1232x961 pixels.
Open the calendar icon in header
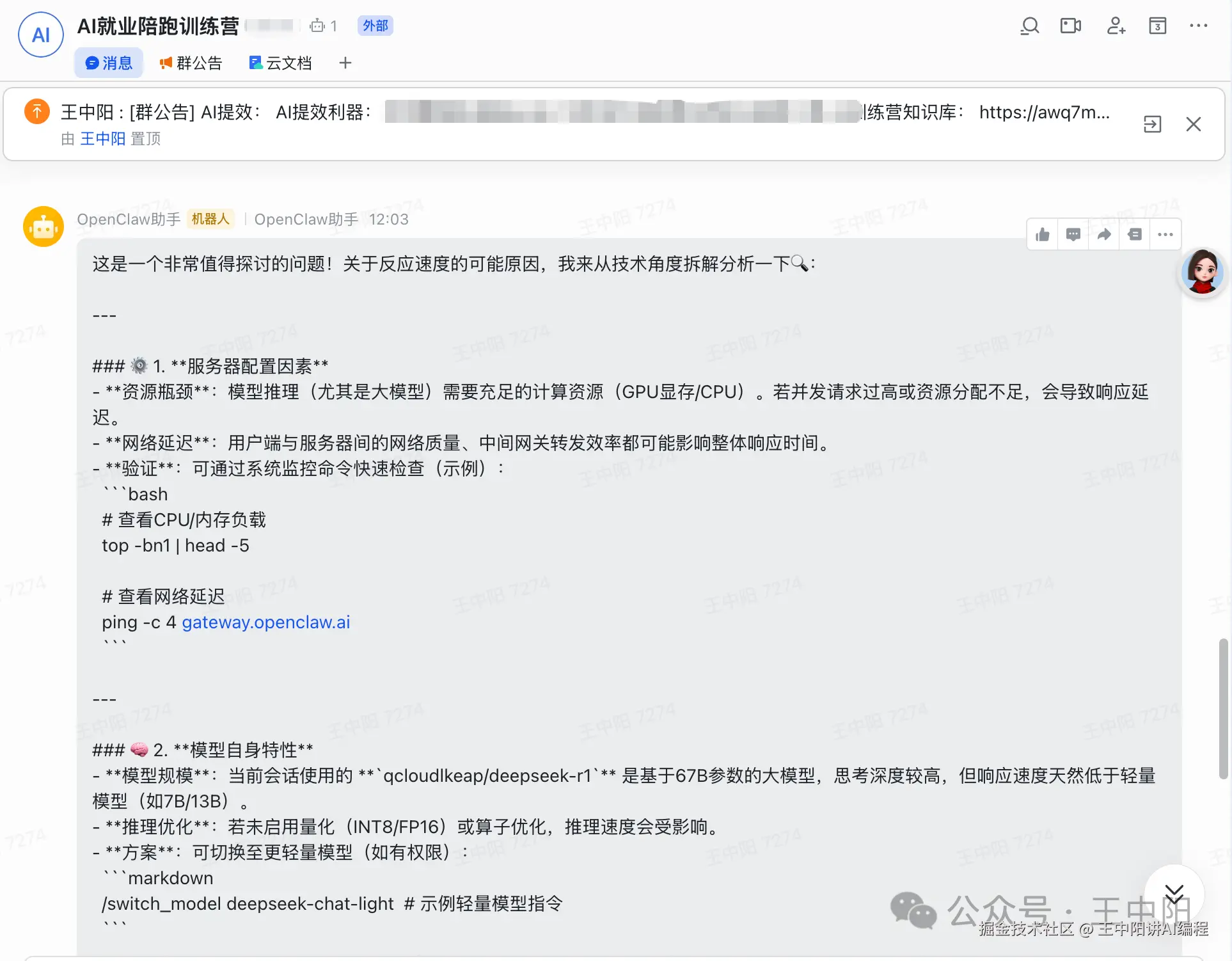point(1157,26)
